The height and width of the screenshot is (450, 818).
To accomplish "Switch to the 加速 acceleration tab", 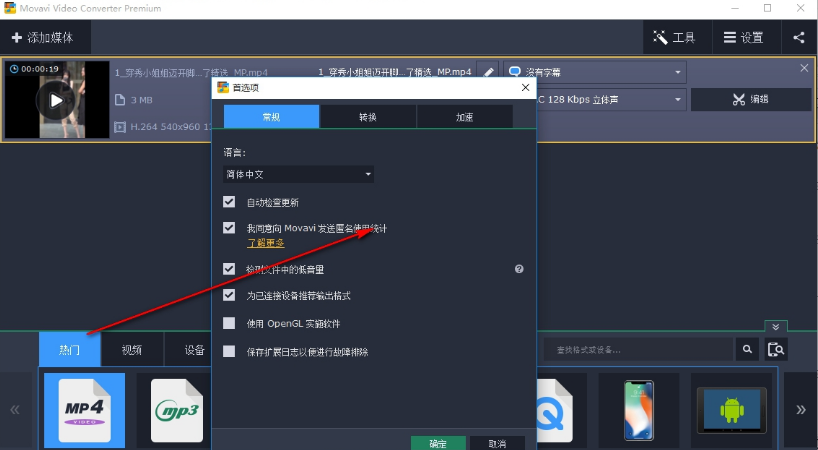I will tap(464, 117).
